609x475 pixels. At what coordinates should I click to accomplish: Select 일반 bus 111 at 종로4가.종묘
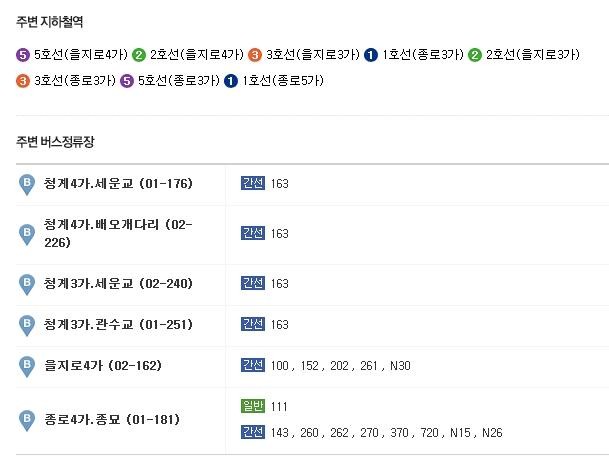pos(279,407)
